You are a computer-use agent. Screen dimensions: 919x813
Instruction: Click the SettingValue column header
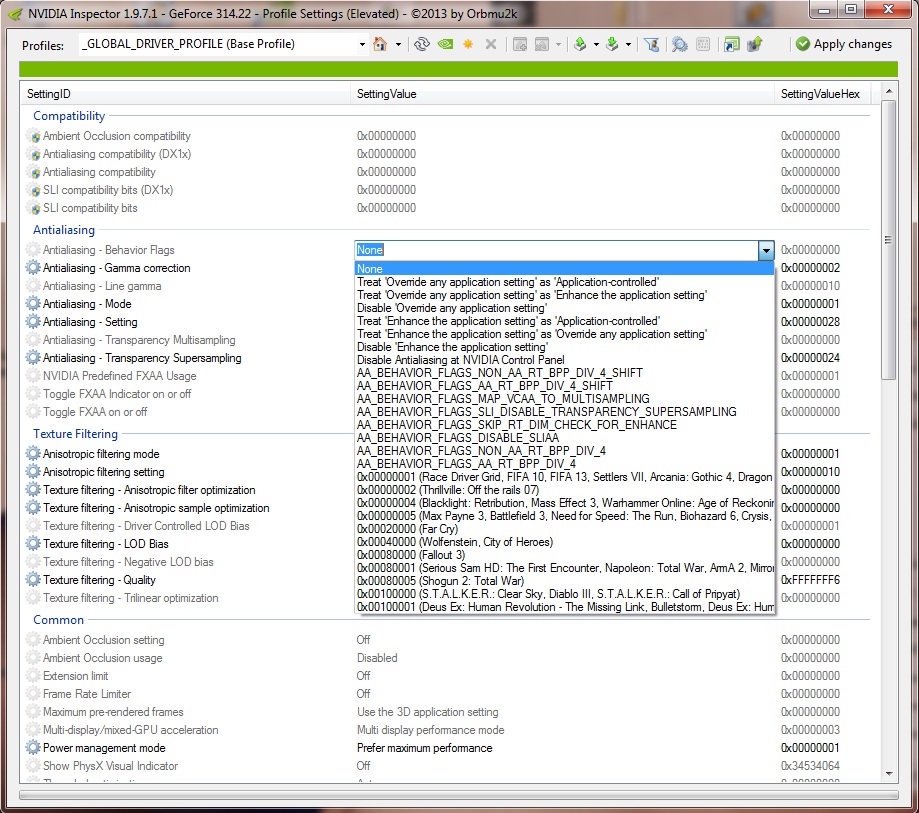click(563, 94)
